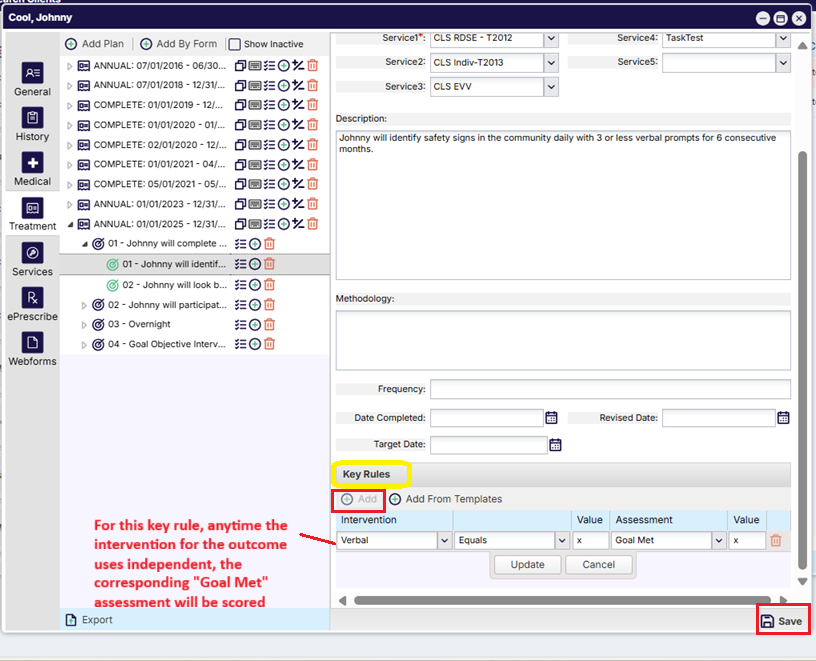The width and height of the screenshot is (816, 661).
Task: Open Service5 dropdown
Action: pyautogui.click(x=783, y=62)
